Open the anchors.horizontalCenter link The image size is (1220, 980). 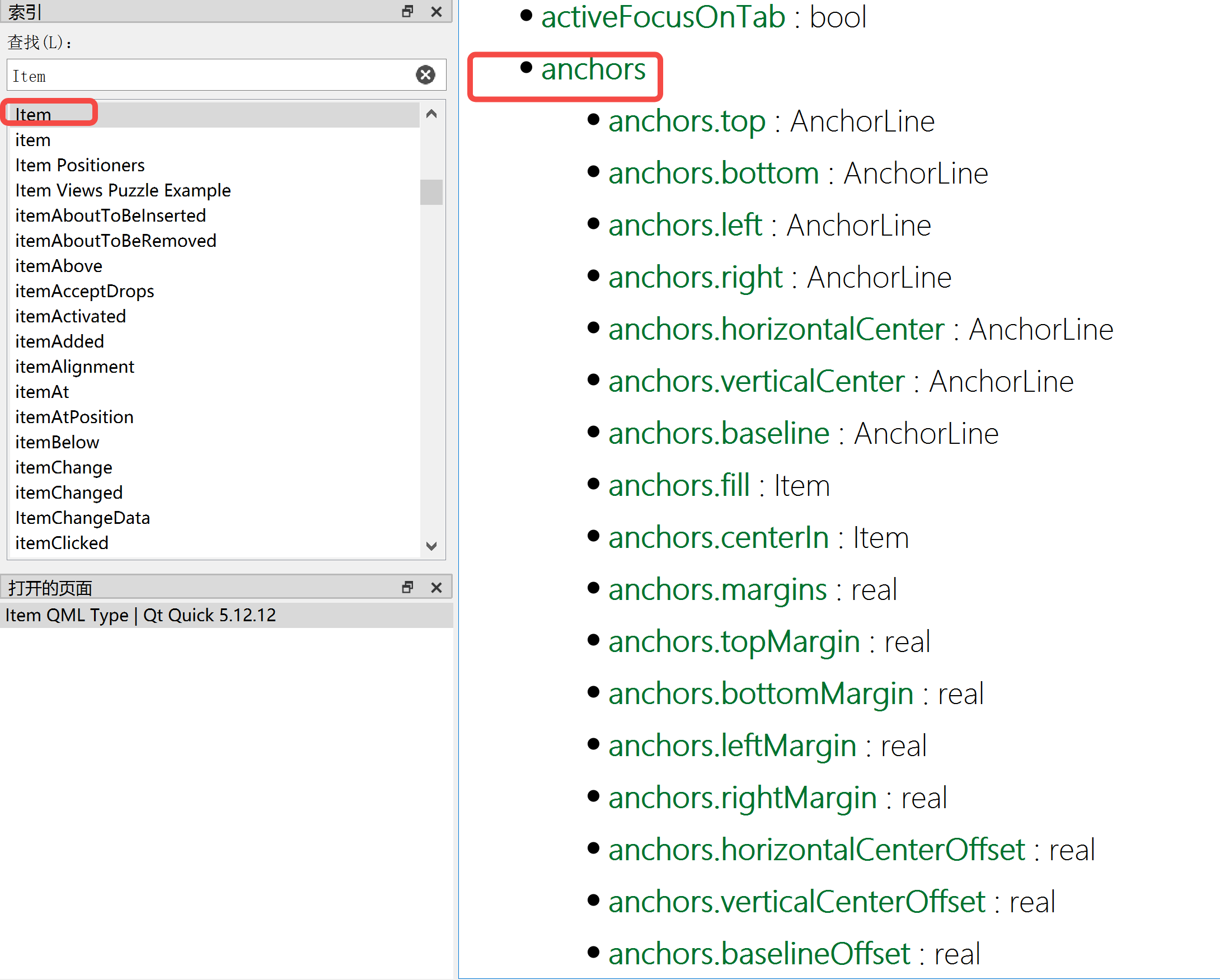[x=776, y=329]
